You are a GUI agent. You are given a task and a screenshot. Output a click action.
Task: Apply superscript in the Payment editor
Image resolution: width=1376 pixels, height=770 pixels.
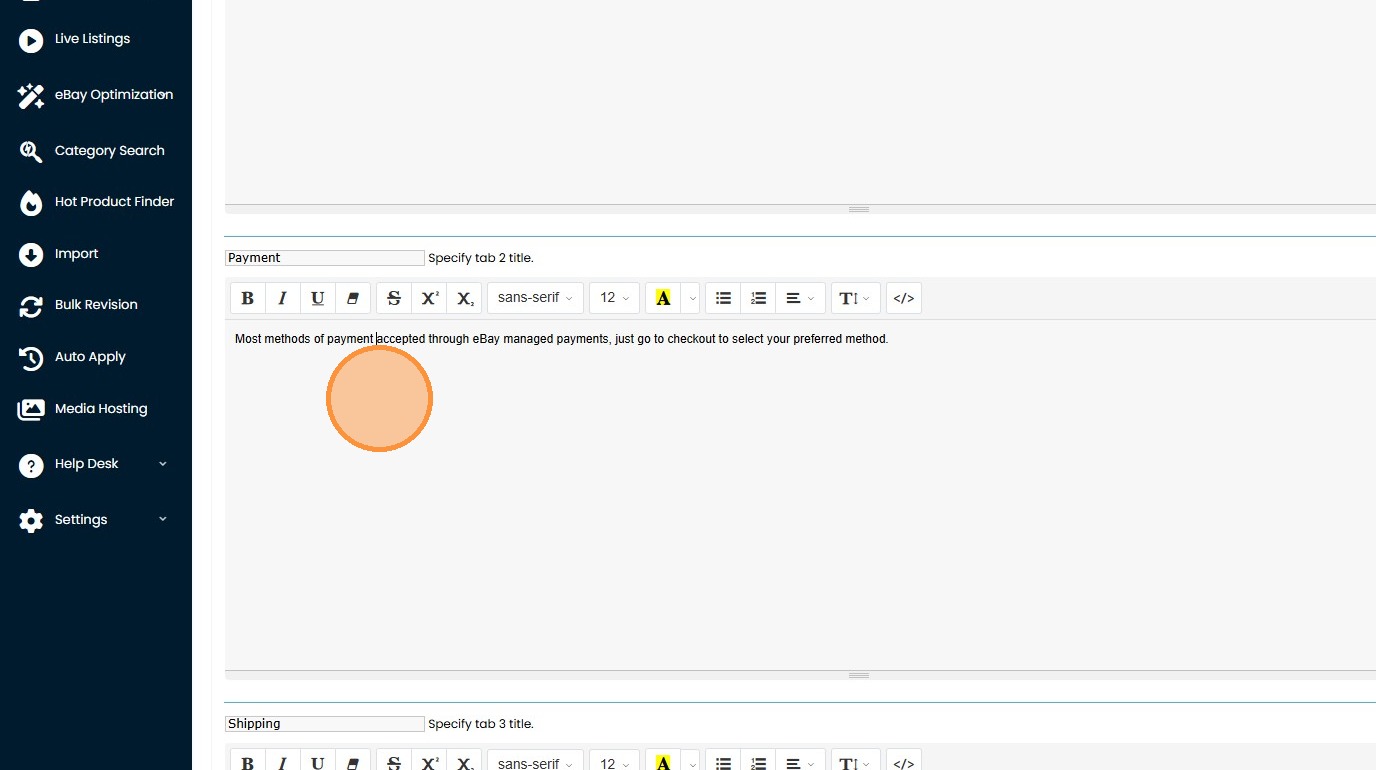pyautogui.click(x=430, y=298)
